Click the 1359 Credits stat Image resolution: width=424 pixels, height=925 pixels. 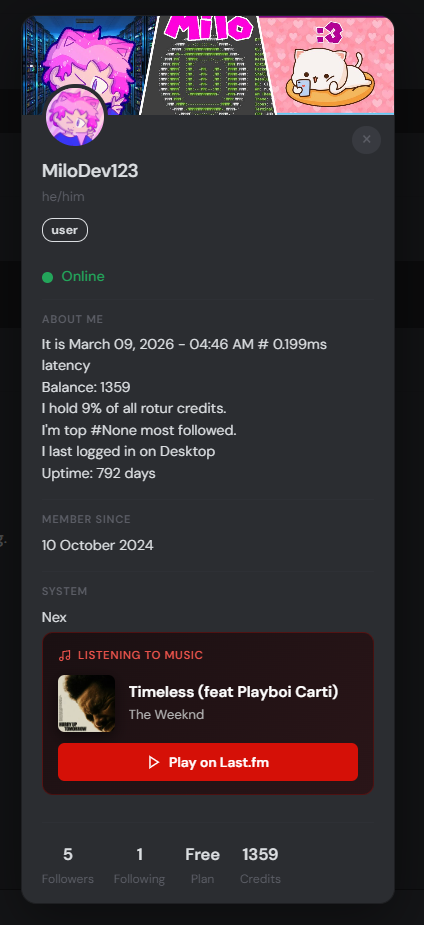[x=260, y=865]
